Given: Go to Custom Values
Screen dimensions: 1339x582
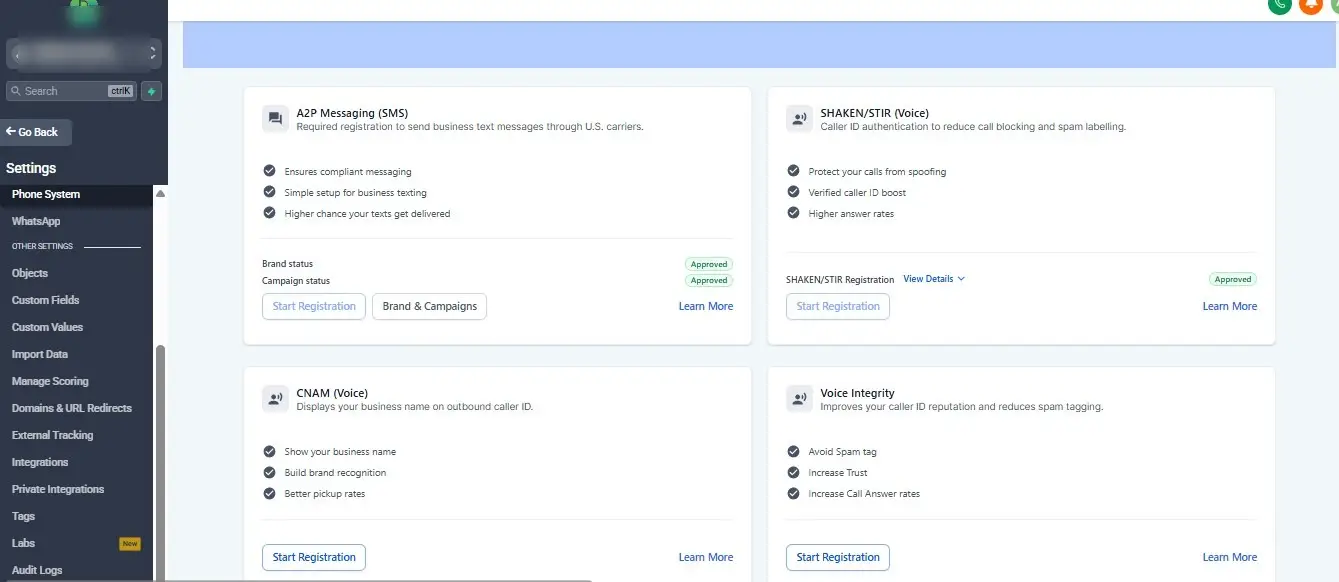Looking at the screenshot, I should click(47, 327).
